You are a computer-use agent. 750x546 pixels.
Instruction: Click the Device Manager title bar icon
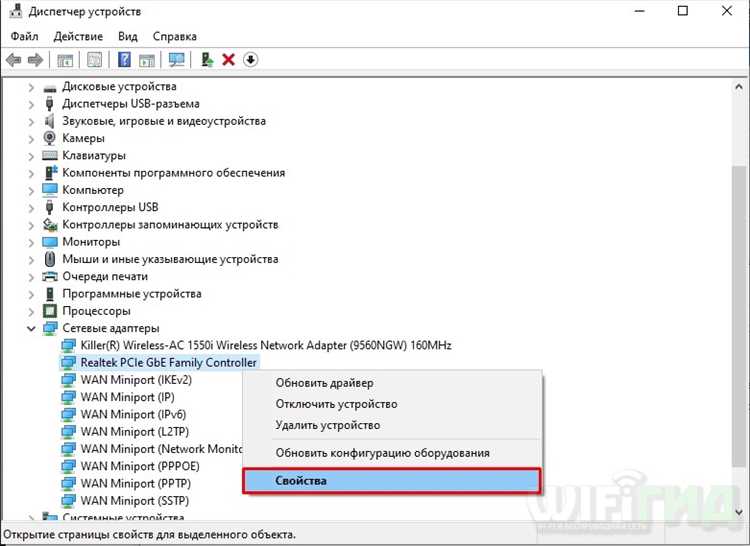(16, 11)
